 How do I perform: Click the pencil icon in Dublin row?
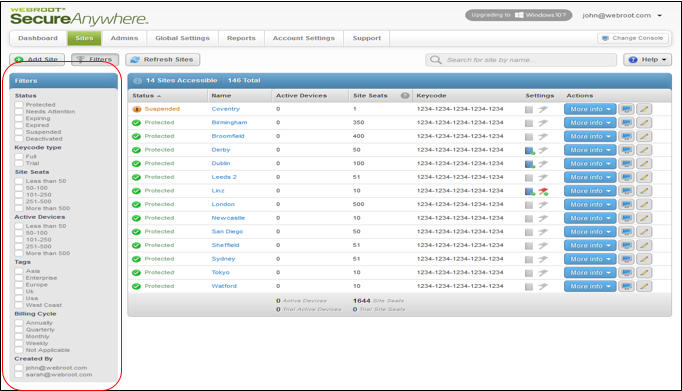(644, 164)
